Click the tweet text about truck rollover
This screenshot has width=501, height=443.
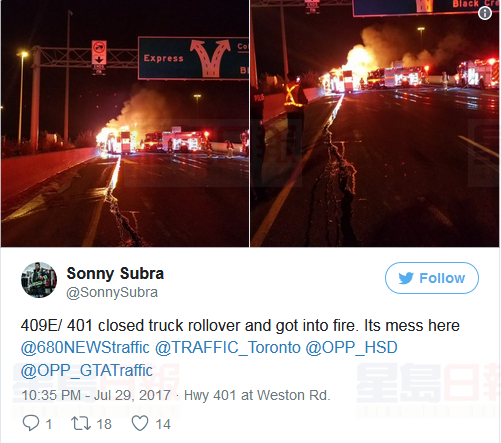240,325
